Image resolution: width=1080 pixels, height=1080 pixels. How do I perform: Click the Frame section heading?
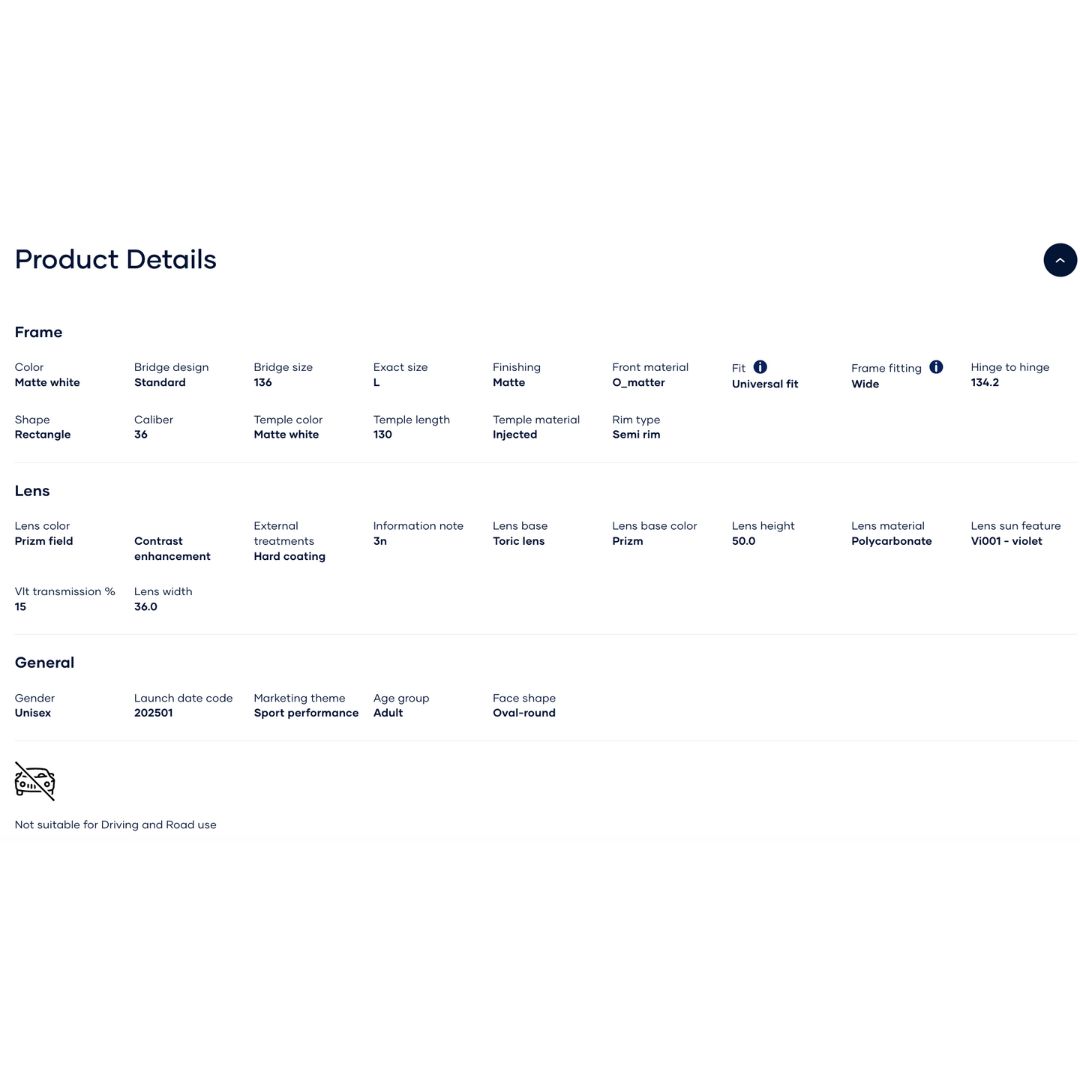[x=39, y=332]
